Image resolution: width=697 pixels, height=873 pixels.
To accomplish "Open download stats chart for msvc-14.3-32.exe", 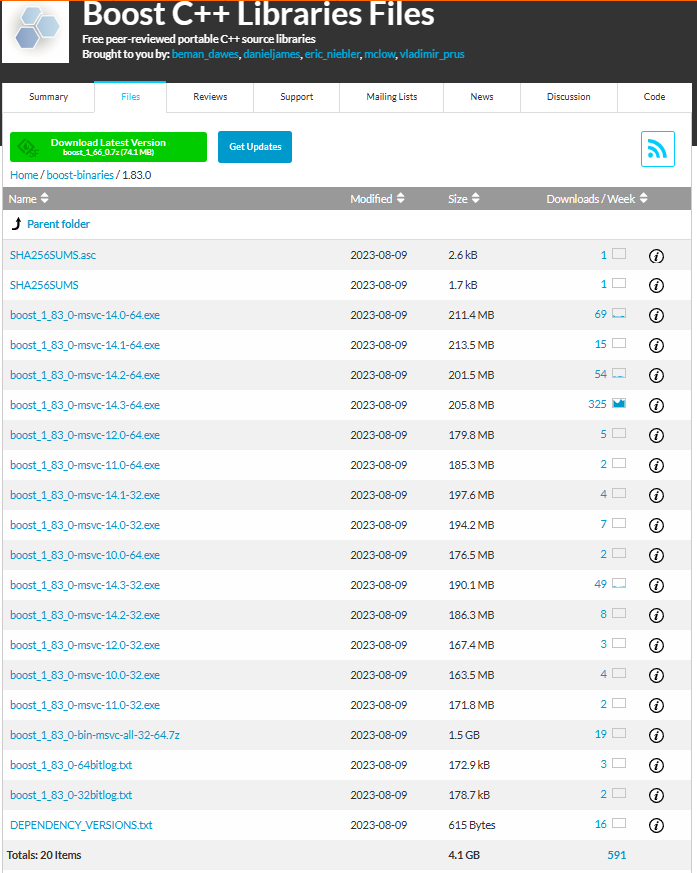I will [x=619, y=583].
